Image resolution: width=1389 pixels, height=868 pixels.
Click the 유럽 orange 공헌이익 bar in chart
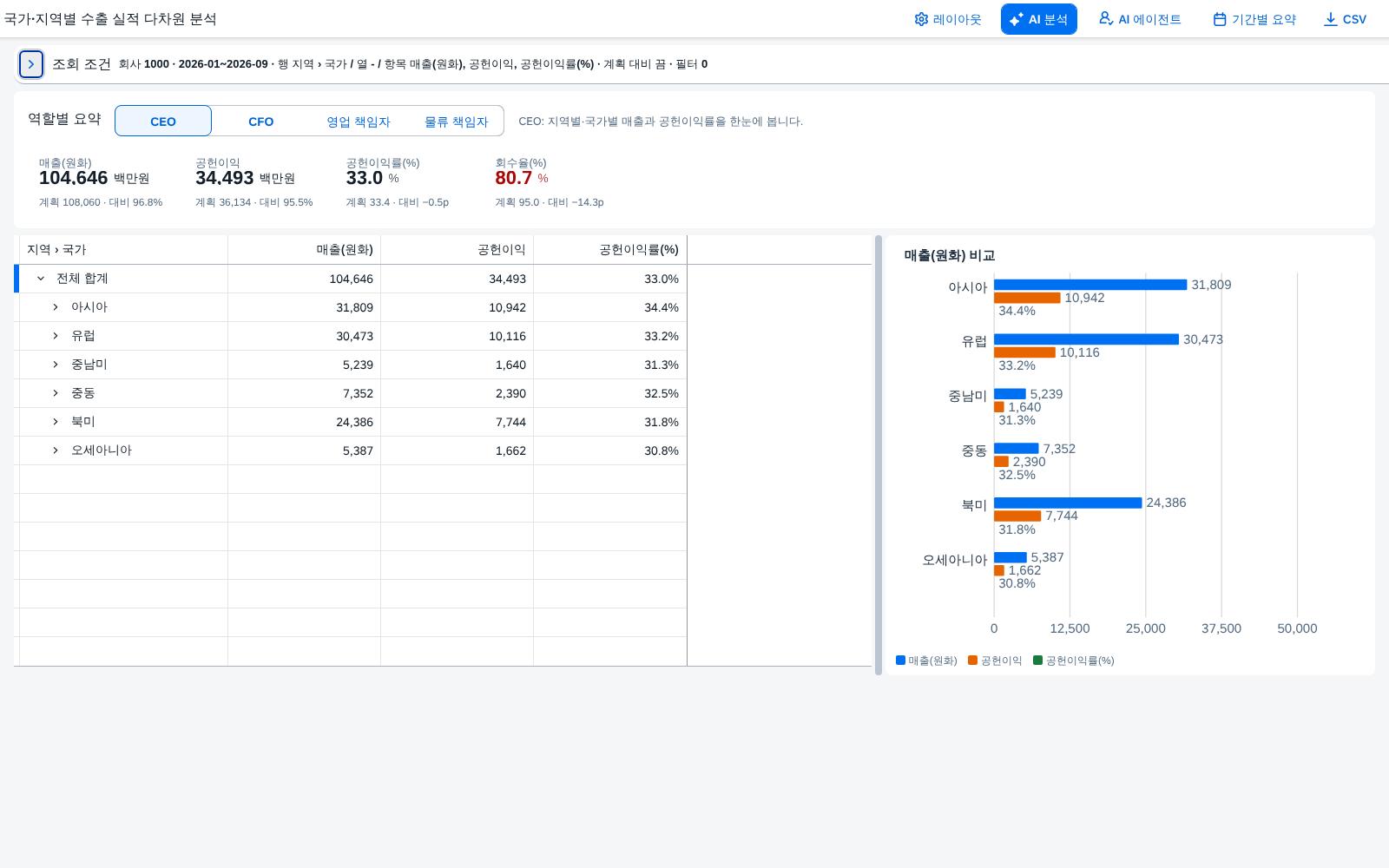[1024, 352]
